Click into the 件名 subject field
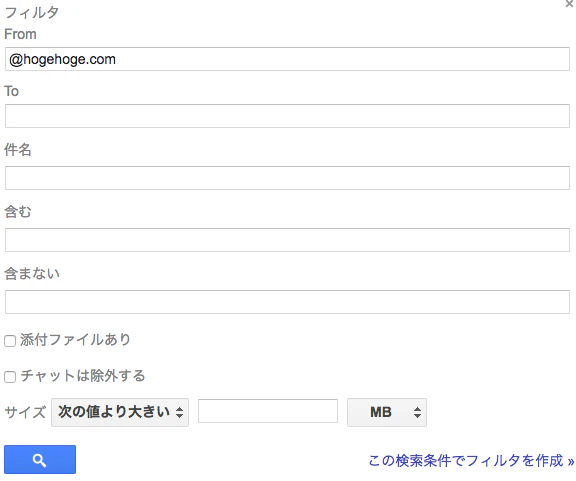The image size is (576, 481). [x=287, y=178]
